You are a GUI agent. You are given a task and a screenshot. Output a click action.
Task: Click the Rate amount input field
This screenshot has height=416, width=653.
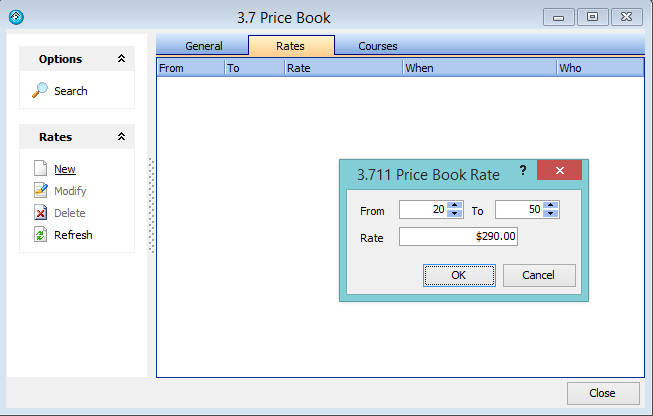tap(458, 237)
